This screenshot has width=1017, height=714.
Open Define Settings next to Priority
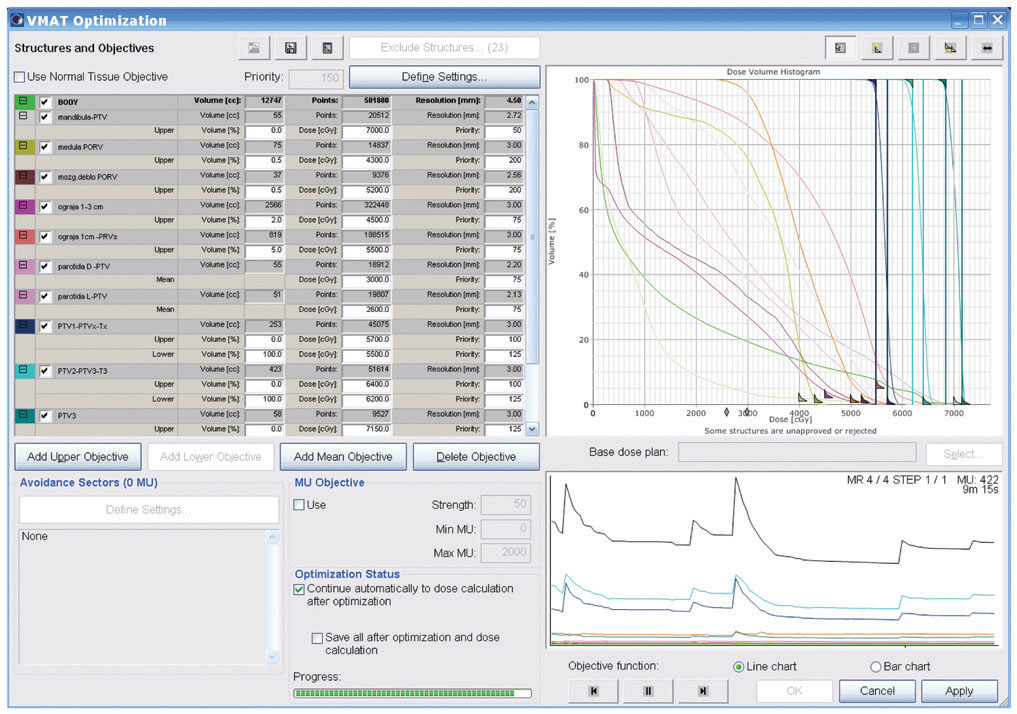[x=444, y=77]
